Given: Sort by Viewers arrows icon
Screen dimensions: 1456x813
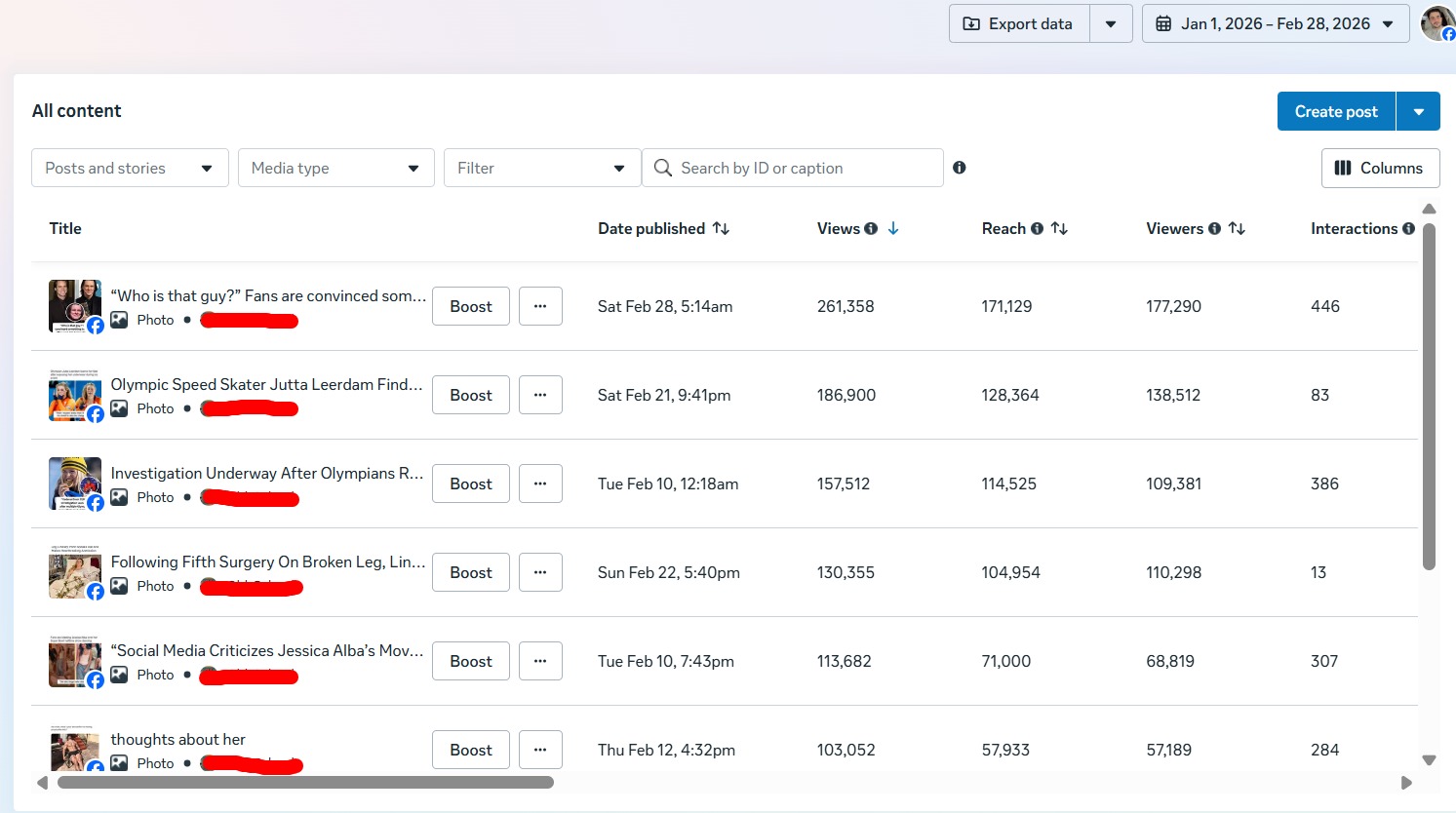Looking at the screenshot, I should coord(1237,228).
